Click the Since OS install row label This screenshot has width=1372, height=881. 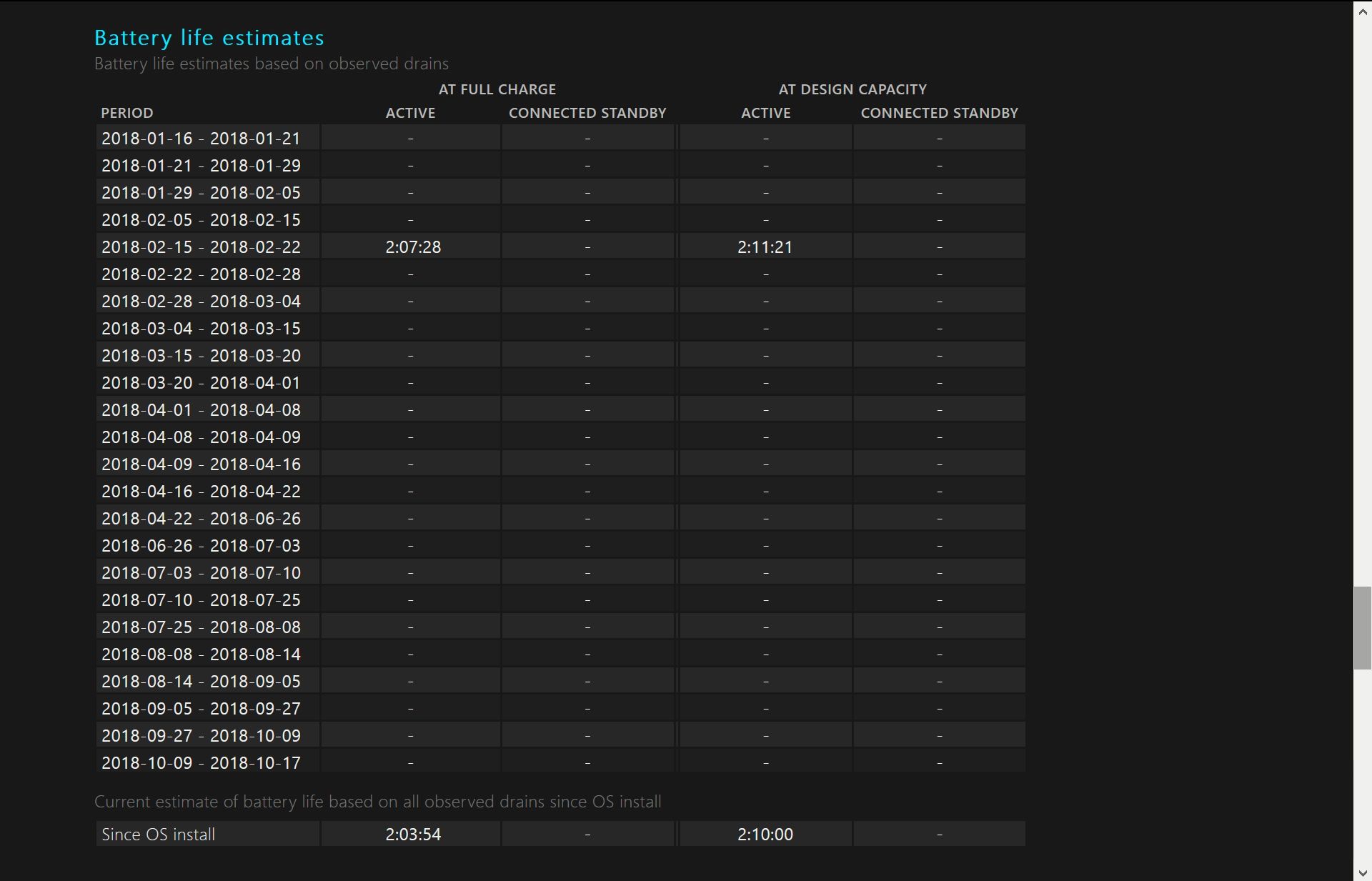click(x=158, y=835)
